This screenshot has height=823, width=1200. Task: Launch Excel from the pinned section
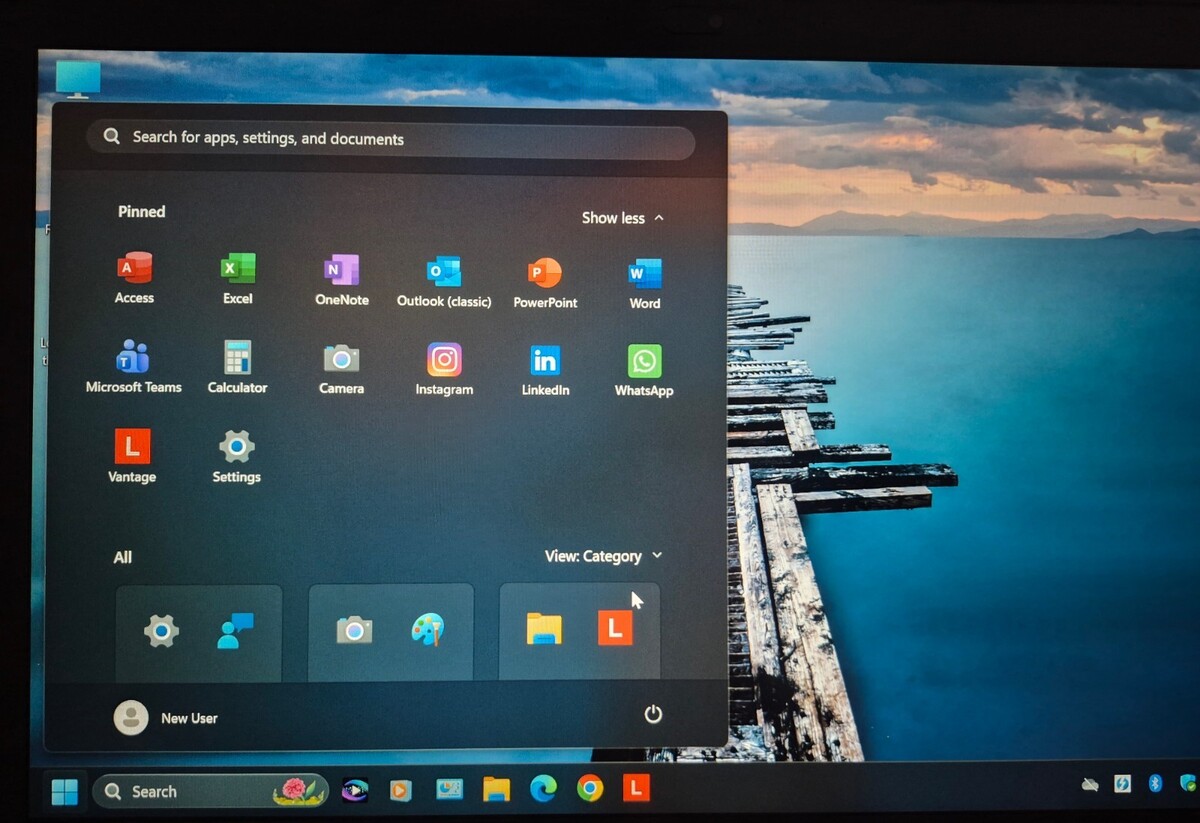coord(238,278)
